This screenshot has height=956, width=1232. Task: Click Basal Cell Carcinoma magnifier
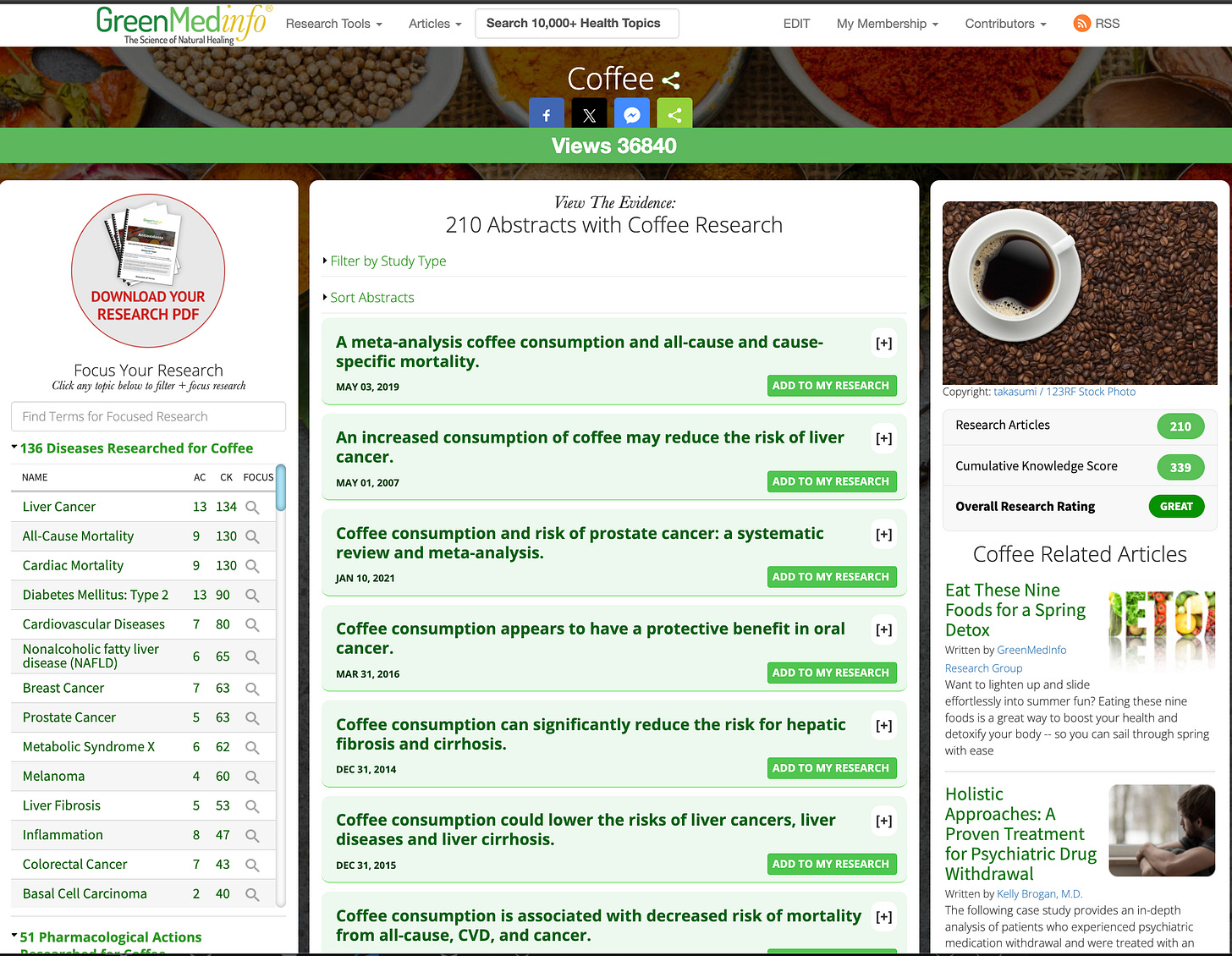[x=252, y=895]
